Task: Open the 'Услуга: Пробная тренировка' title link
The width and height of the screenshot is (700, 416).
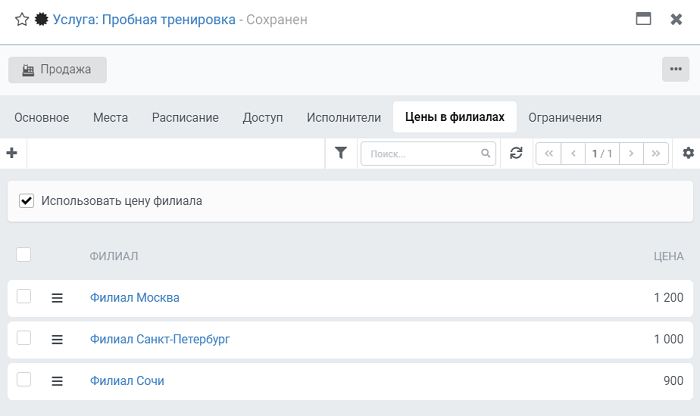Action: pos(144,20)
